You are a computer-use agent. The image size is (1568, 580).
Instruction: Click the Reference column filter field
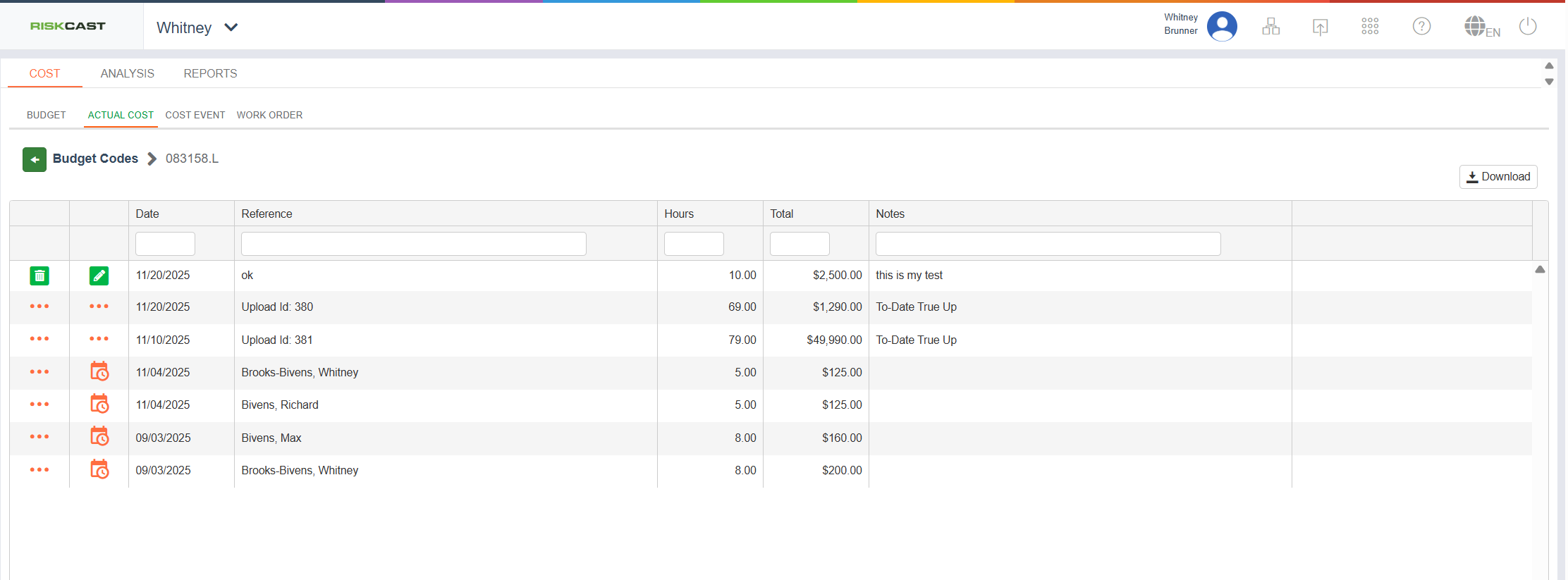[x=413, y=244]
